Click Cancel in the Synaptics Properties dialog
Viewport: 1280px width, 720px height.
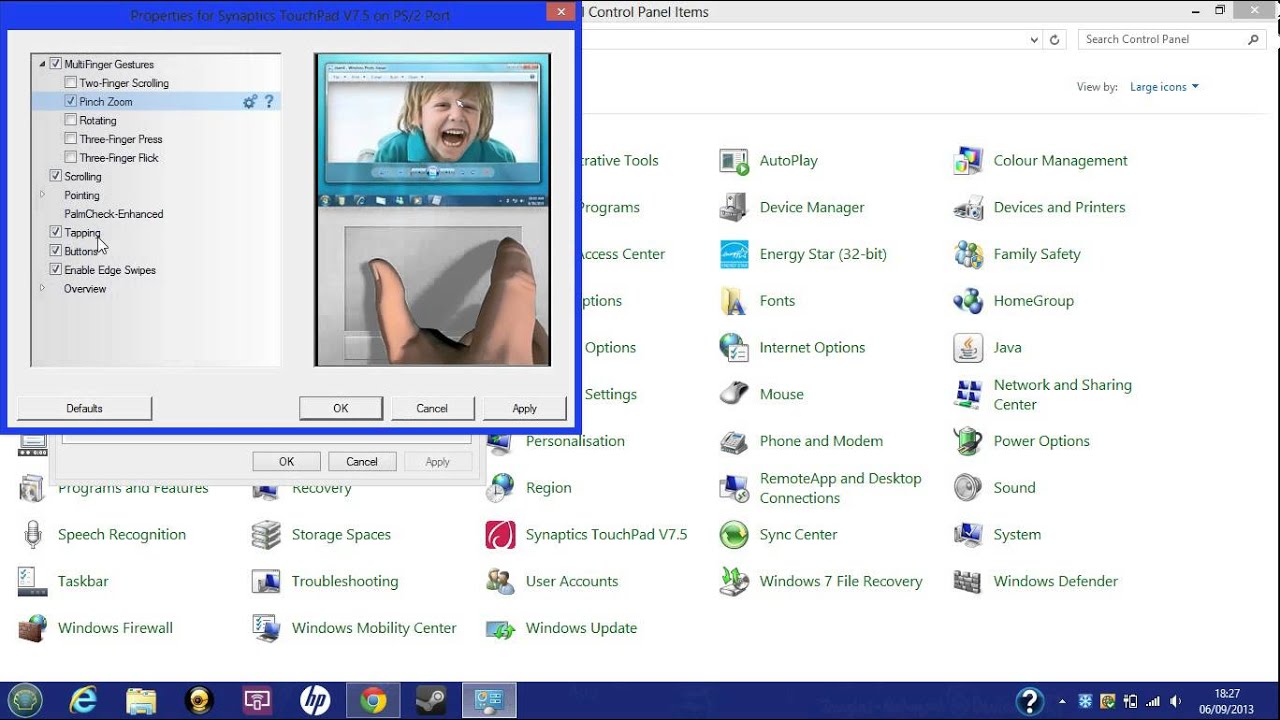[x=432, y=408]
